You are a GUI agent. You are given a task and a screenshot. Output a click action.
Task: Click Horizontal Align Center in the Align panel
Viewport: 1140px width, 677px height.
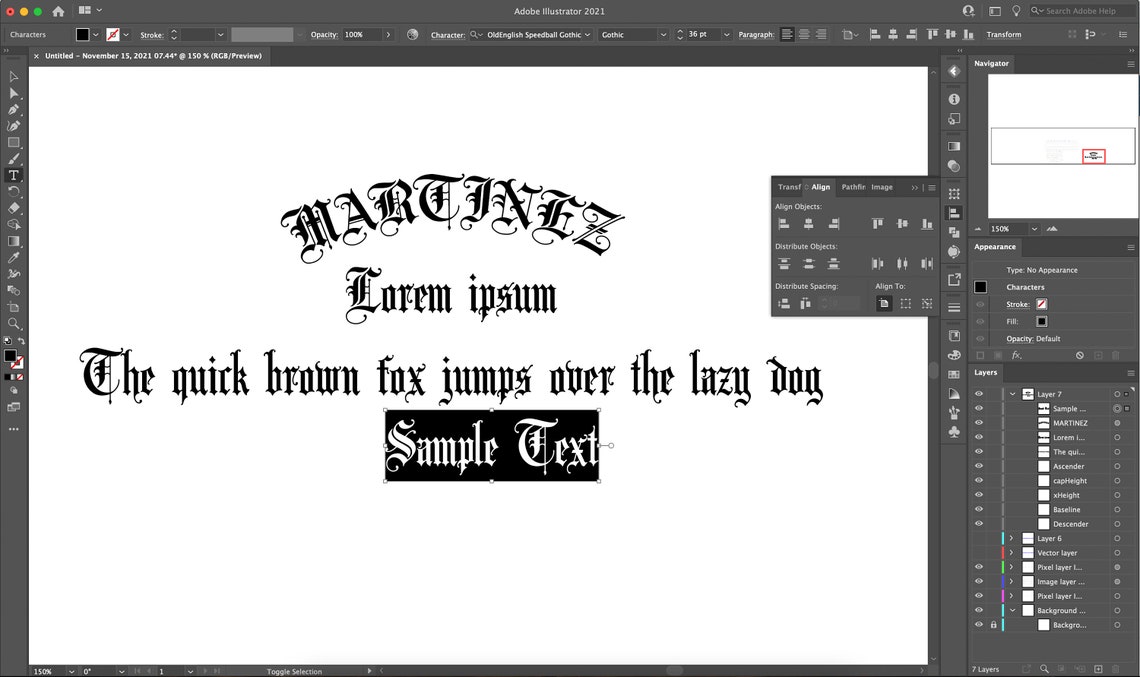tap(809, 224)
